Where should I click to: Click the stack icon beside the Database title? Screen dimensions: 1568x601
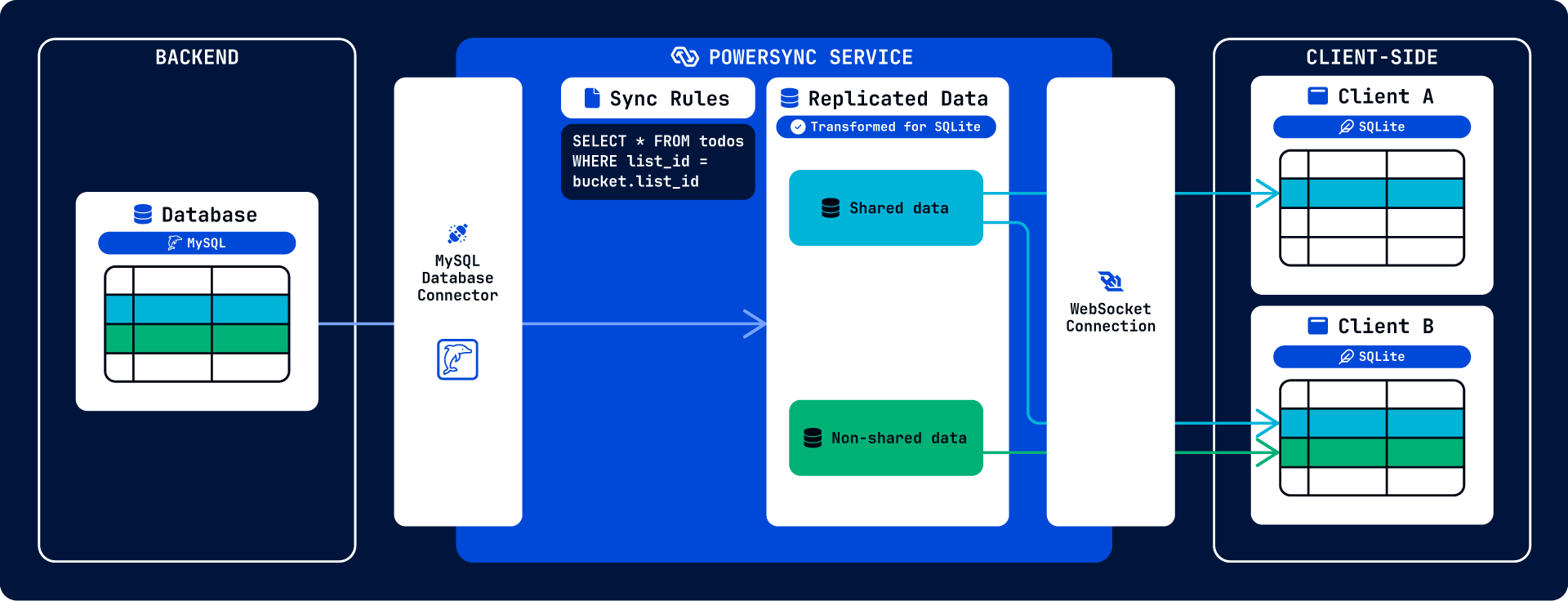coord(143,214)
